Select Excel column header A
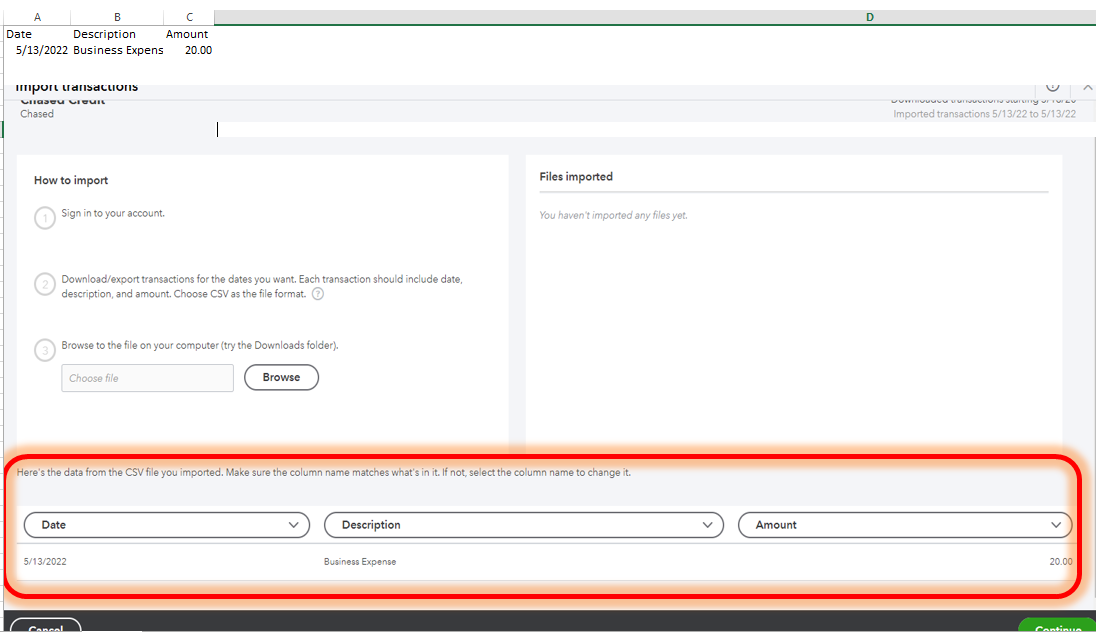Image resolution: width=1096 pixels, height=632 pixels. 37,16
